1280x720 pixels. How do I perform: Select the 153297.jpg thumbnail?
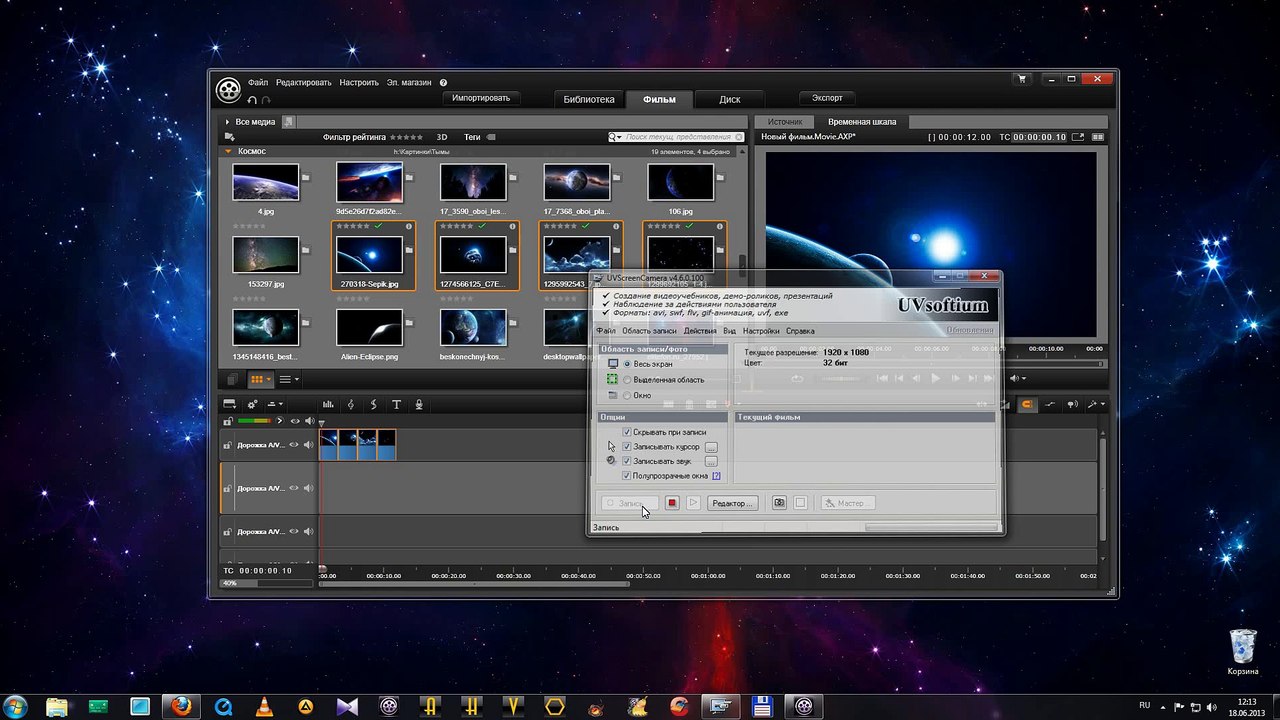click(265, 255)
